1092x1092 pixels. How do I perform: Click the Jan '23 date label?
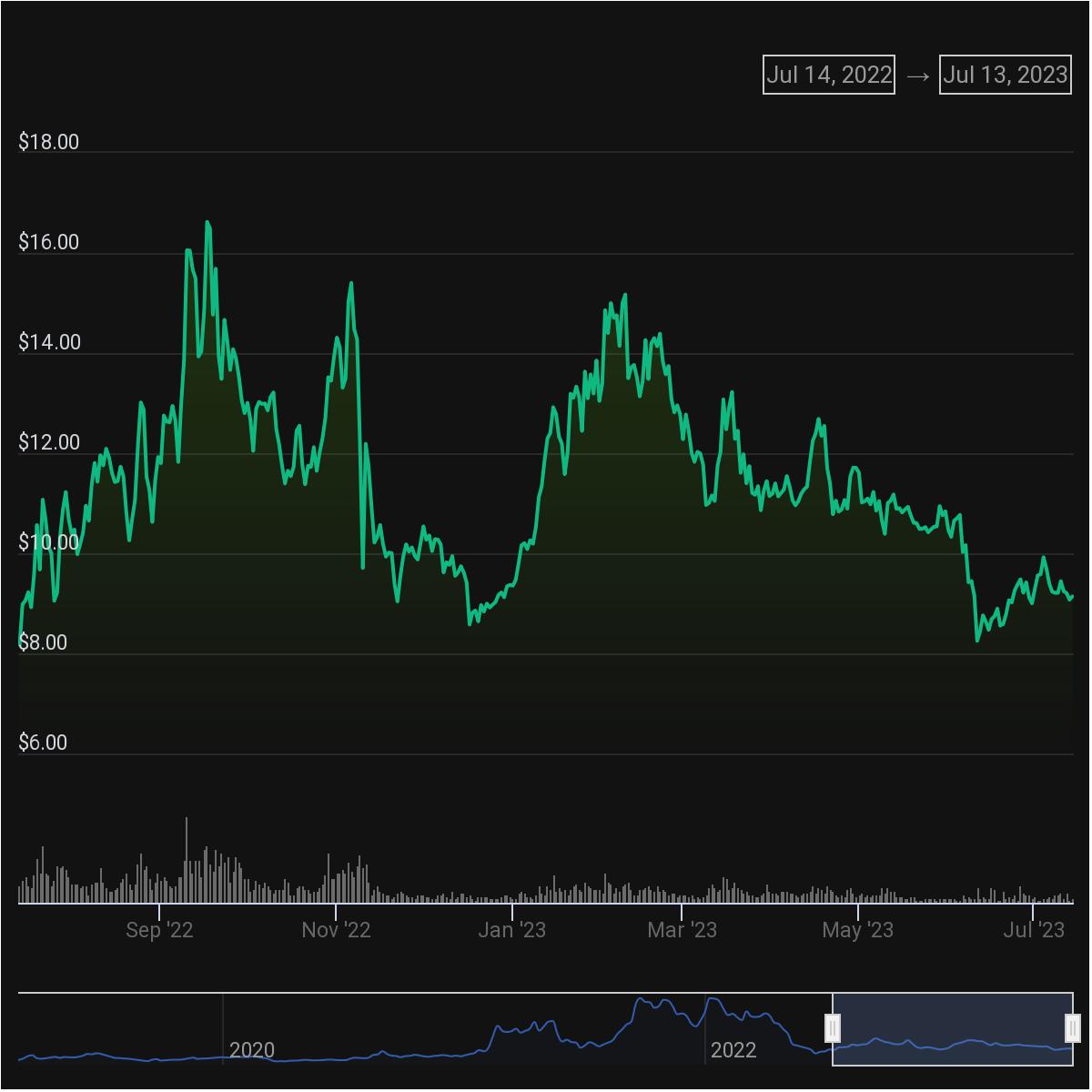click(512, 930)
